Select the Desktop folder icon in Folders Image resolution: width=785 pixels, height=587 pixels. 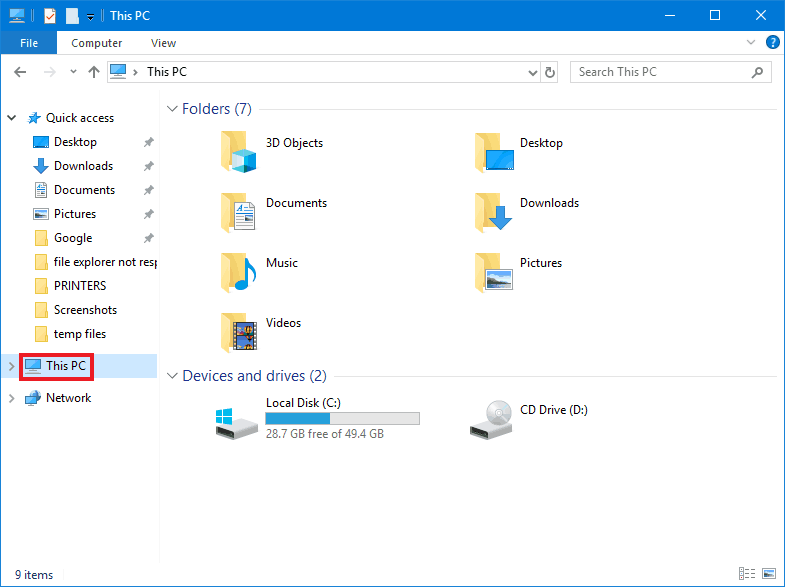[x=494, y=152]
